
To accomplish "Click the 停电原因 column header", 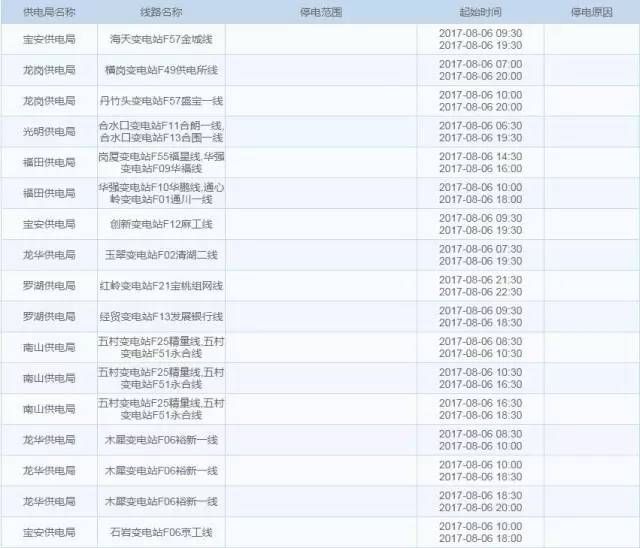I will (x=591, y=12).
